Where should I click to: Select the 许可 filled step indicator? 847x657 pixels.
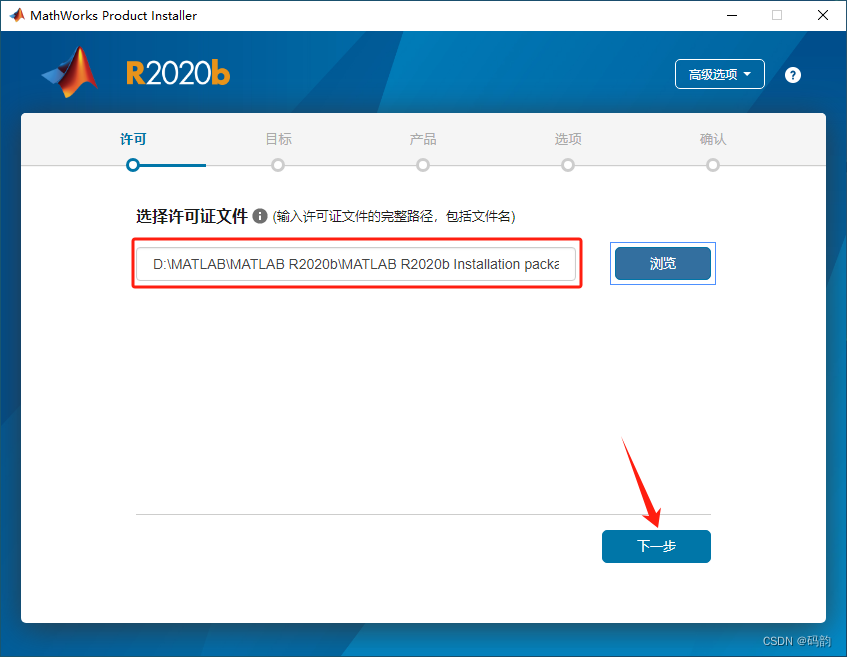[133, 164]
